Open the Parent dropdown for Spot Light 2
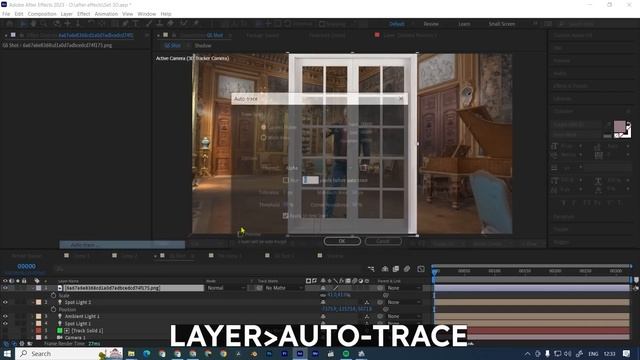The height and width of the screenshot is (360, 640). (x=403, y=302)
